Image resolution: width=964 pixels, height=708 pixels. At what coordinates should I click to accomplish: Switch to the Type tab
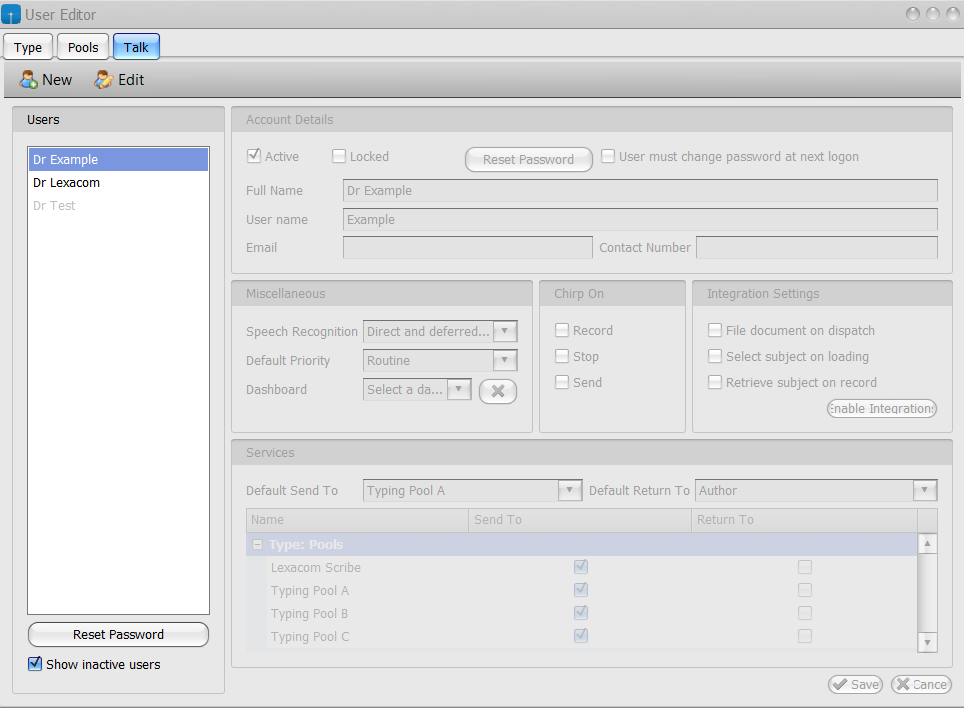click(28, 47)
